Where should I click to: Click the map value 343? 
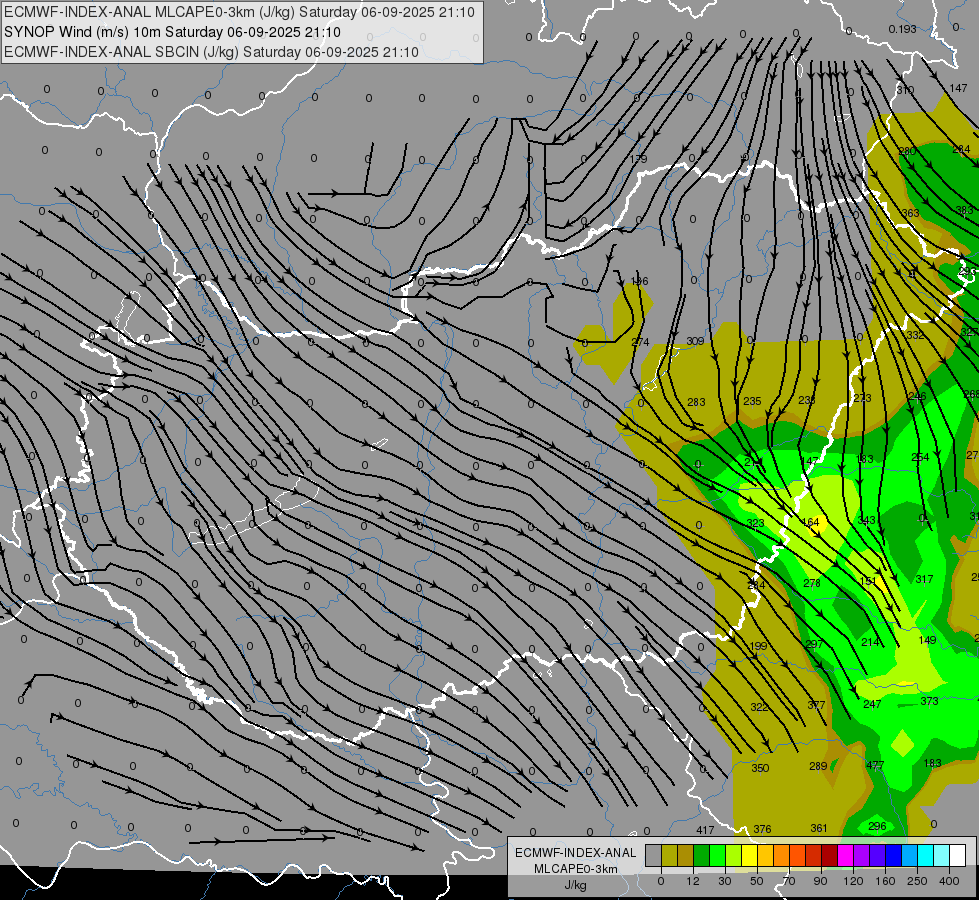point(867,520)
